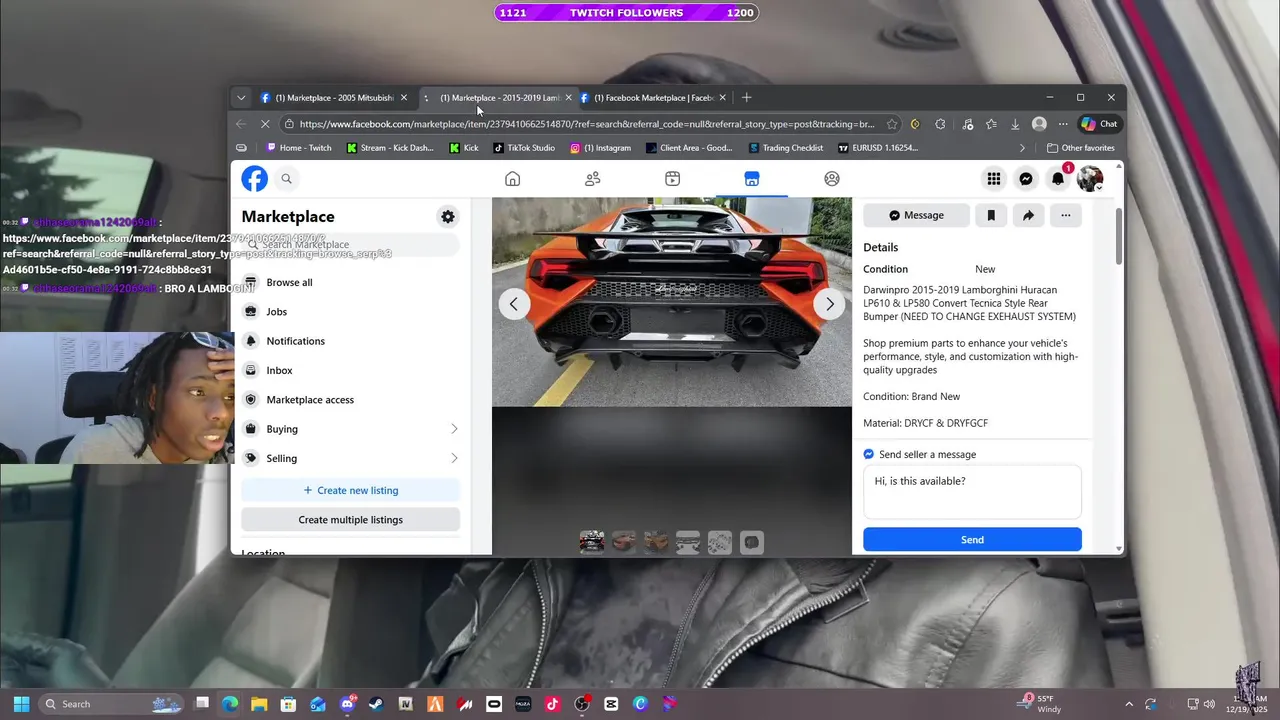Show the next listing photo
1280x720 pixels.
(x=829, y=304)
